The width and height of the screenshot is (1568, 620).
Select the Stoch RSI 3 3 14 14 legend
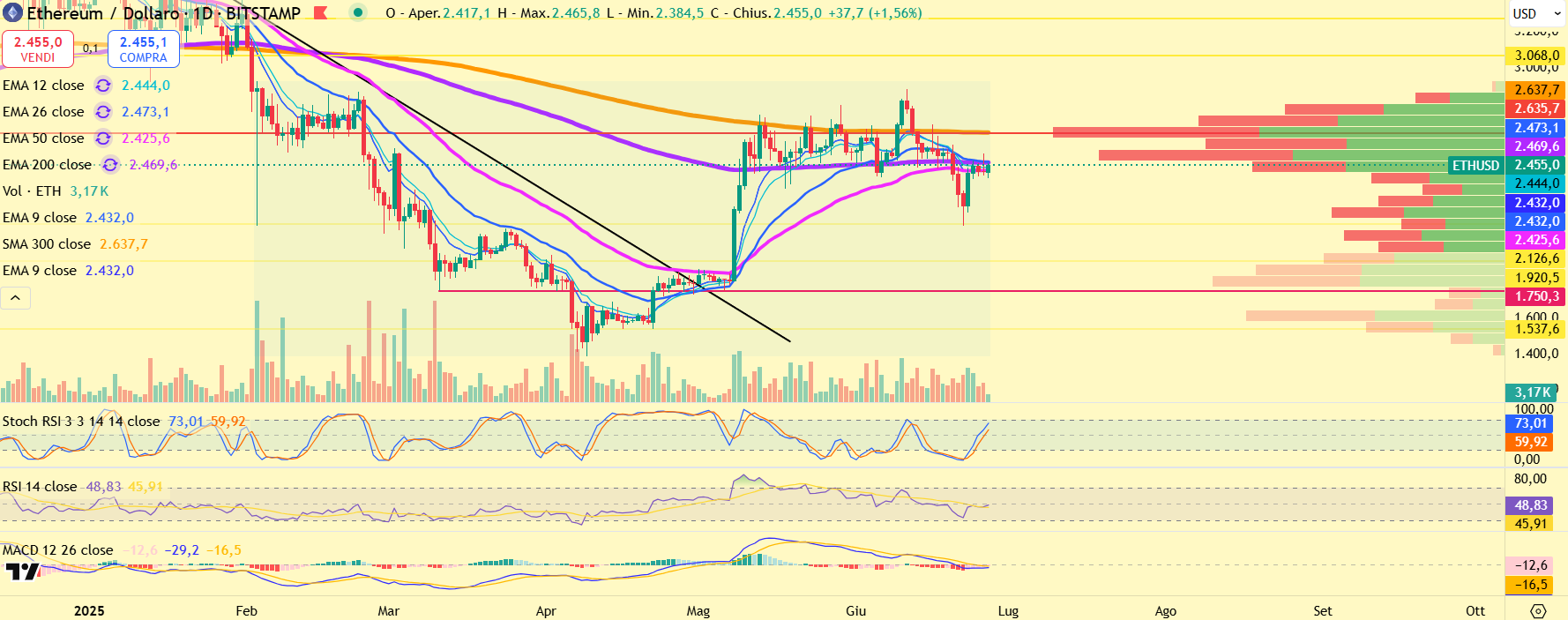(81, 422)
